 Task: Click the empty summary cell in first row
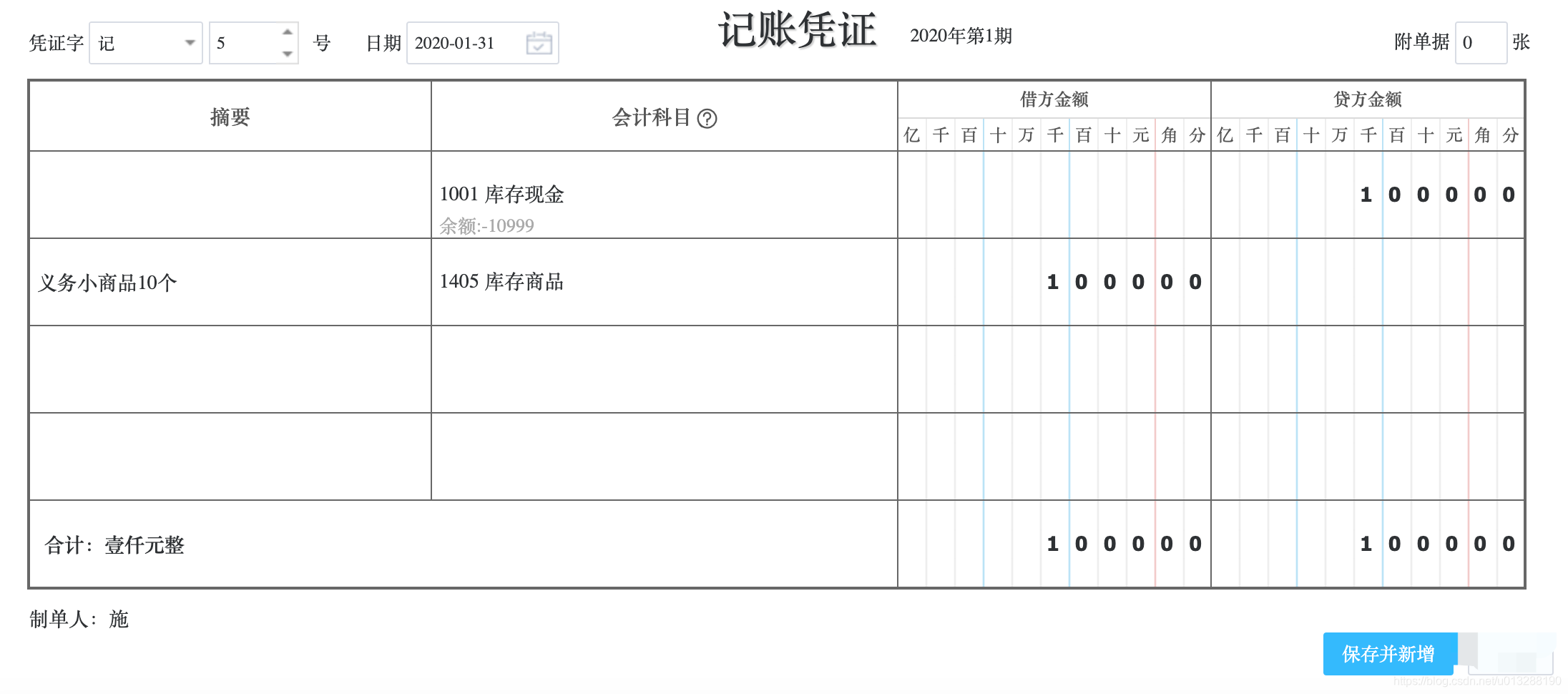point(229,194)
